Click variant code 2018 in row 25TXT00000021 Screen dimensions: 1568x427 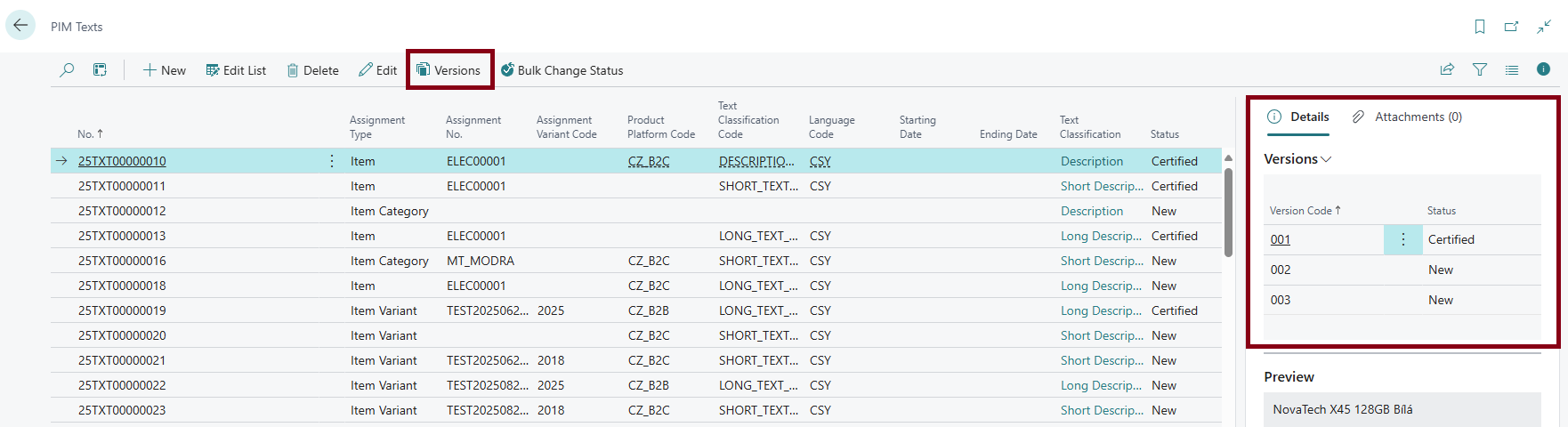(x=551, y=360)
